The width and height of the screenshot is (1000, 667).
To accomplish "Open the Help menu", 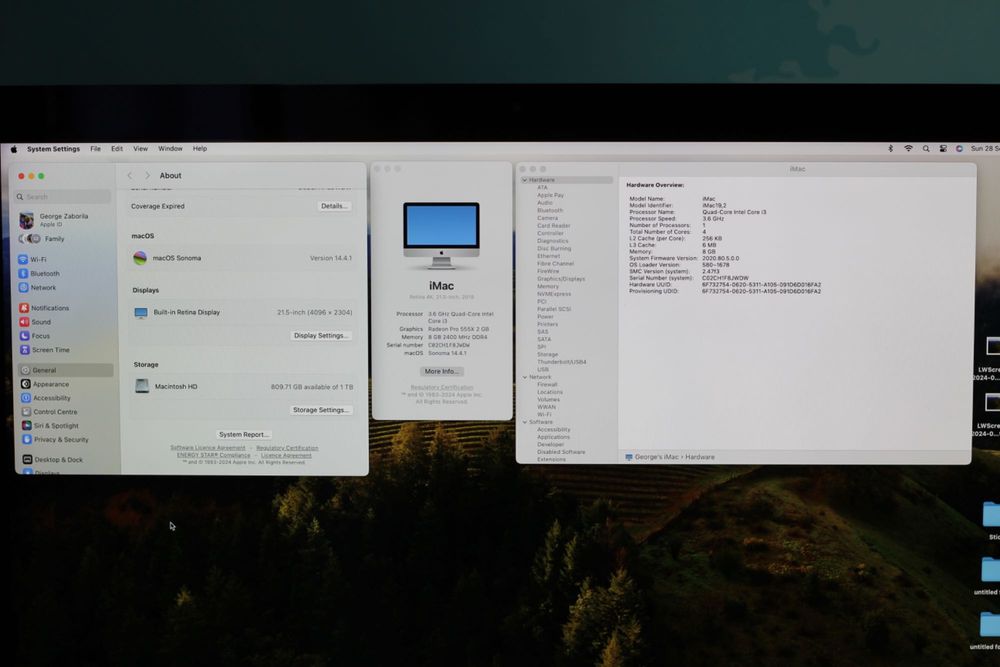I will click(x=200, y=149).
